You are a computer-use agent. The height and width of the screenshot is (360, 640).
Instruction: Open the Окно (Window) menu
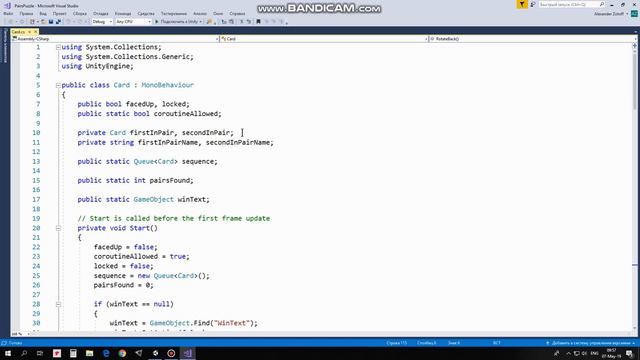218,13
